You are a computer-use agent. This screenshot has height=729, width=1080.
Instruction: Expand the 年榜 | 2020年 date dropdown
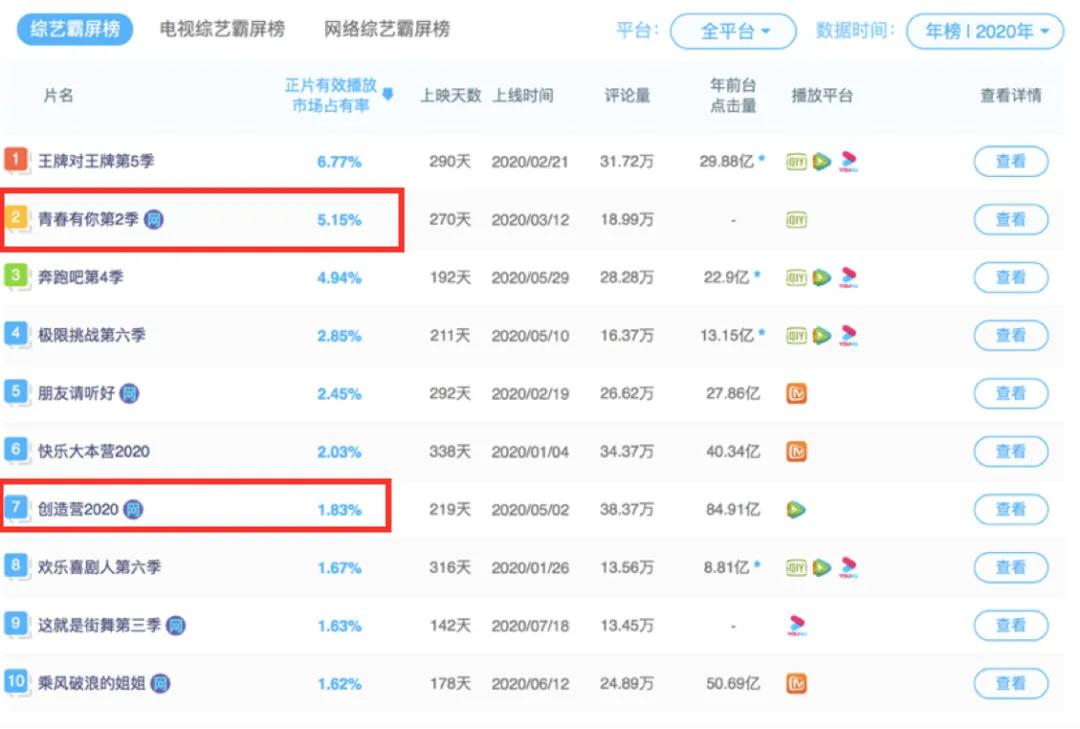(x=984, y=32)
